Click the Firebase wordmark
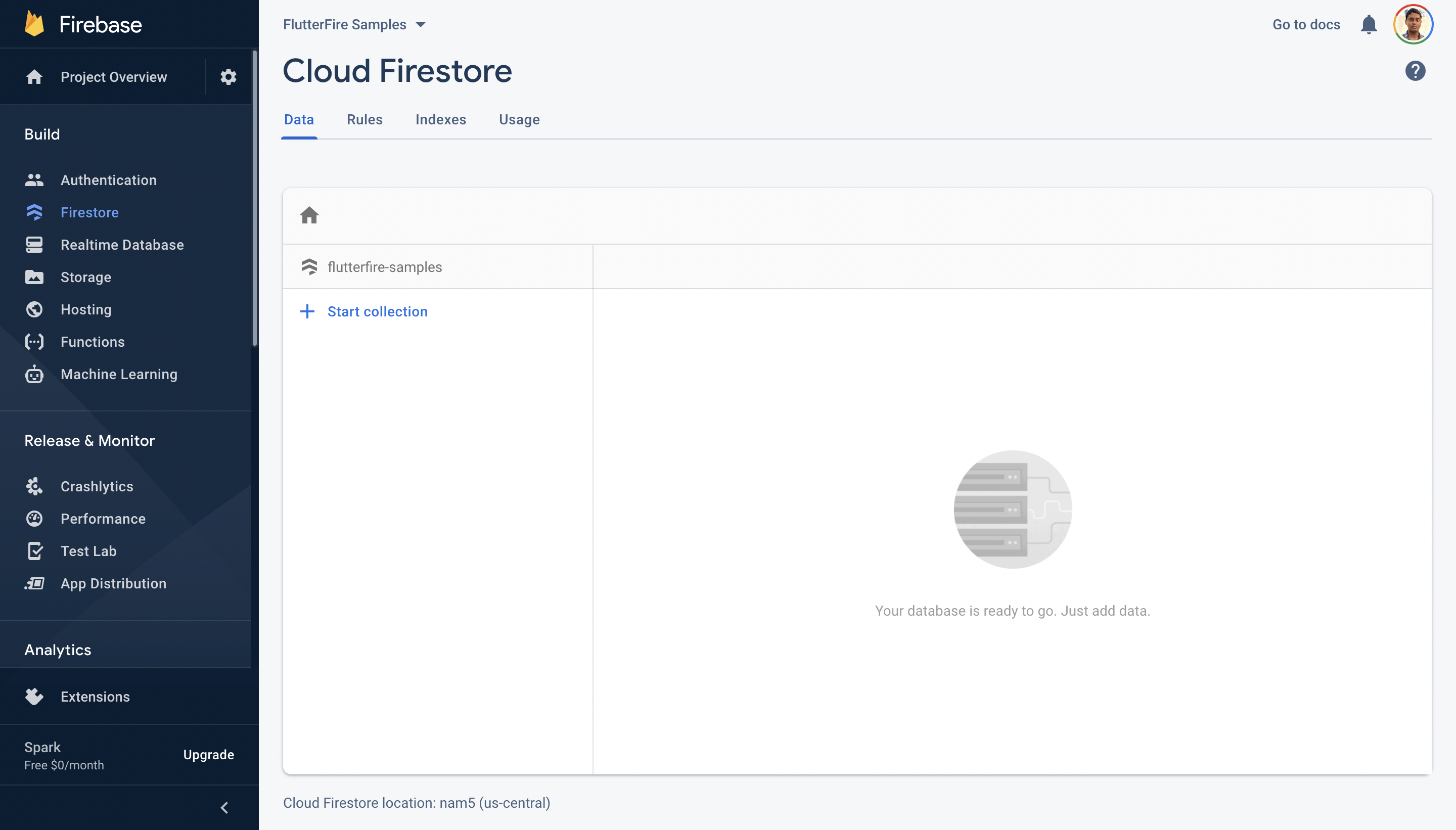1456x830 pixels. tap(100, 24)
